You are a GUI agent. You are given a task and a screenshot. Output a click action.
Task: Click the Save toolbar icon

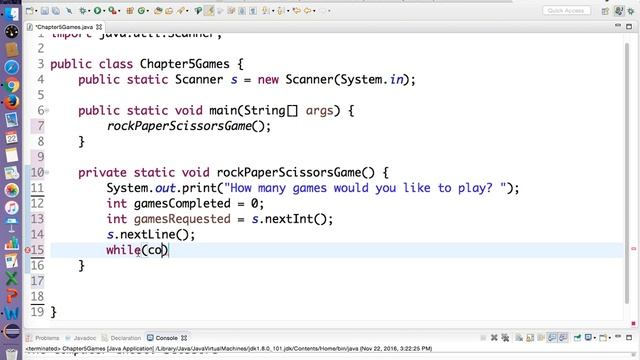click(45, 11)
